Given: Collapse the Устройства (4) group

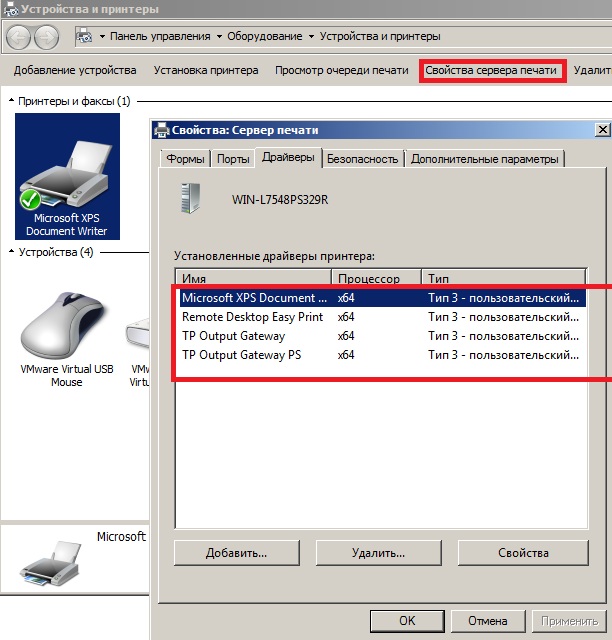Looking at the screenshot, I should pos(11,251).
